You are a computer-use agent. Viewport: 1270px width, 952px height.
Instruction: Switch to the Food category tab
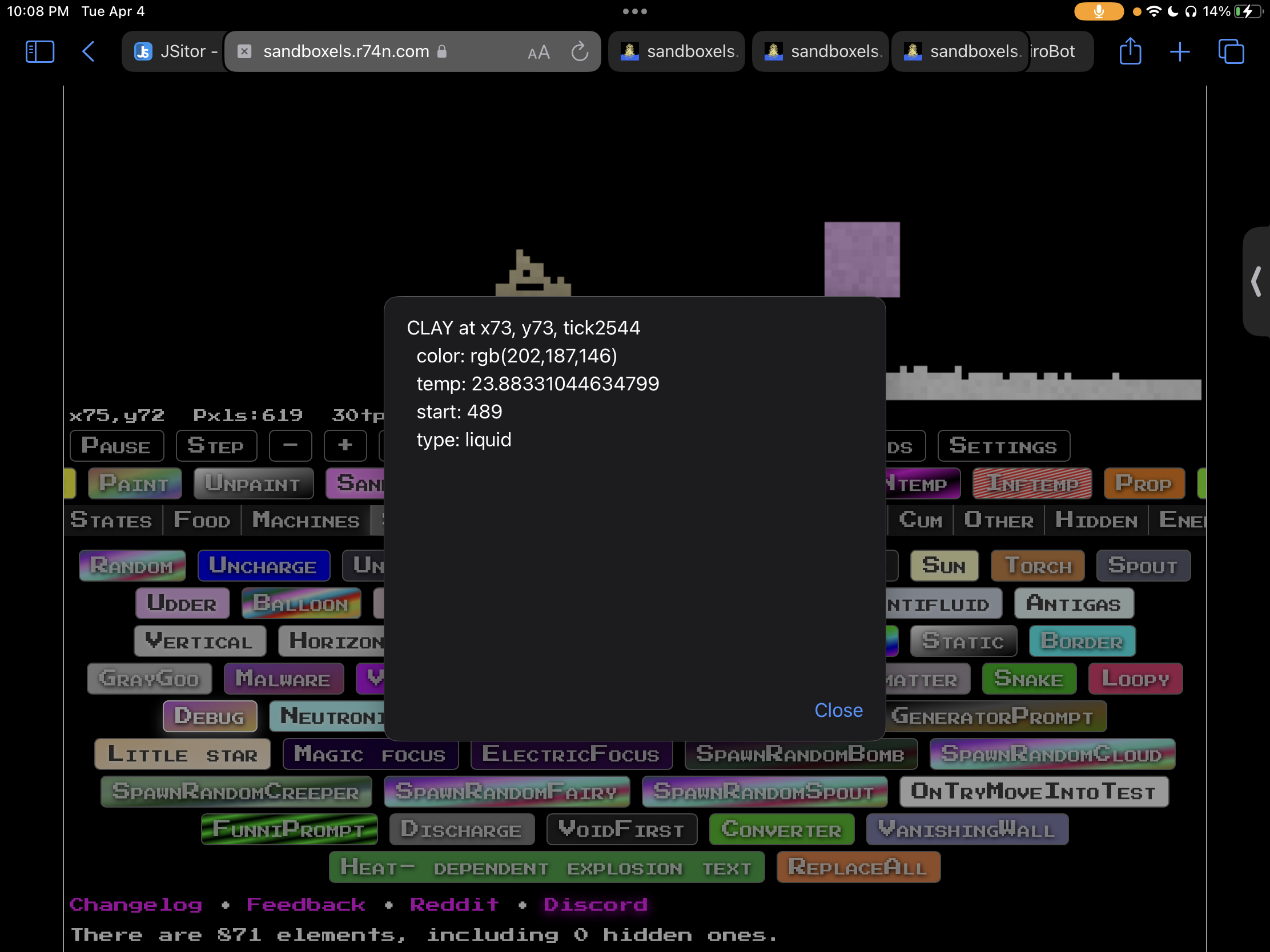point(202,520)
